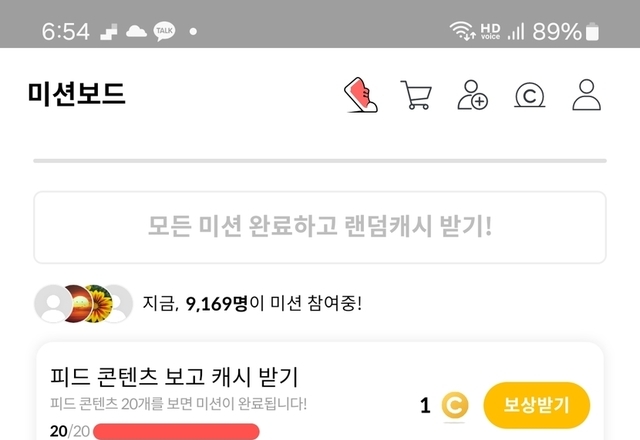Tap the first grey default avatar
This screenshot has height=440, width=640.
tap(53, 304)
